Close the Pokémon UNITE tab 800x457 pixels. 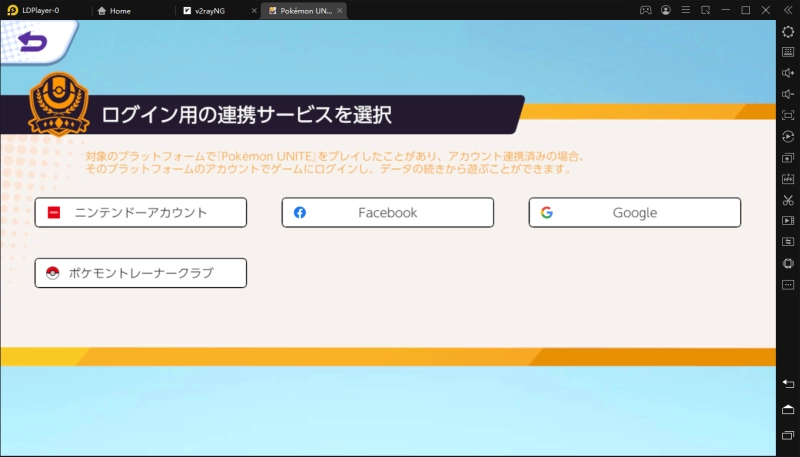[340, 10]
